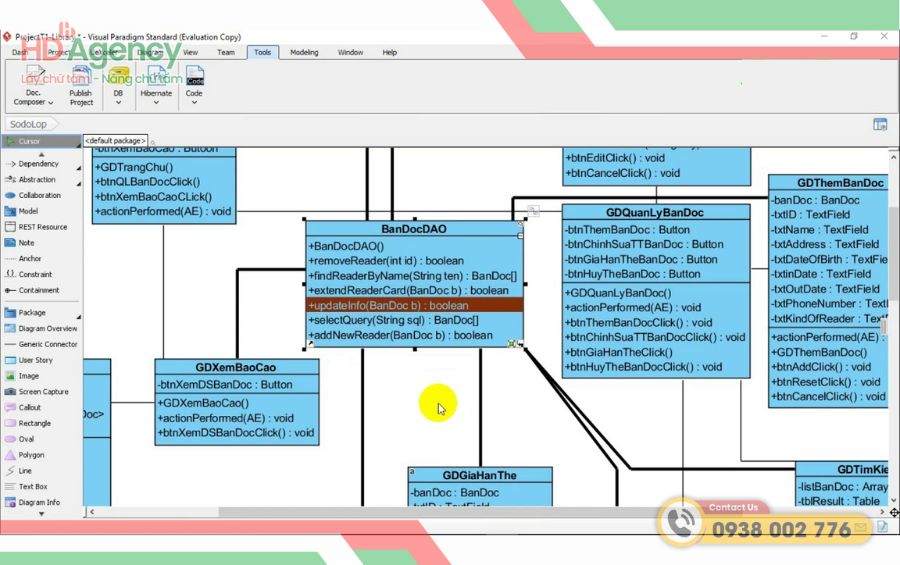
Task: Open the Doc. Composer tool
Action: [x=33, y=85]
